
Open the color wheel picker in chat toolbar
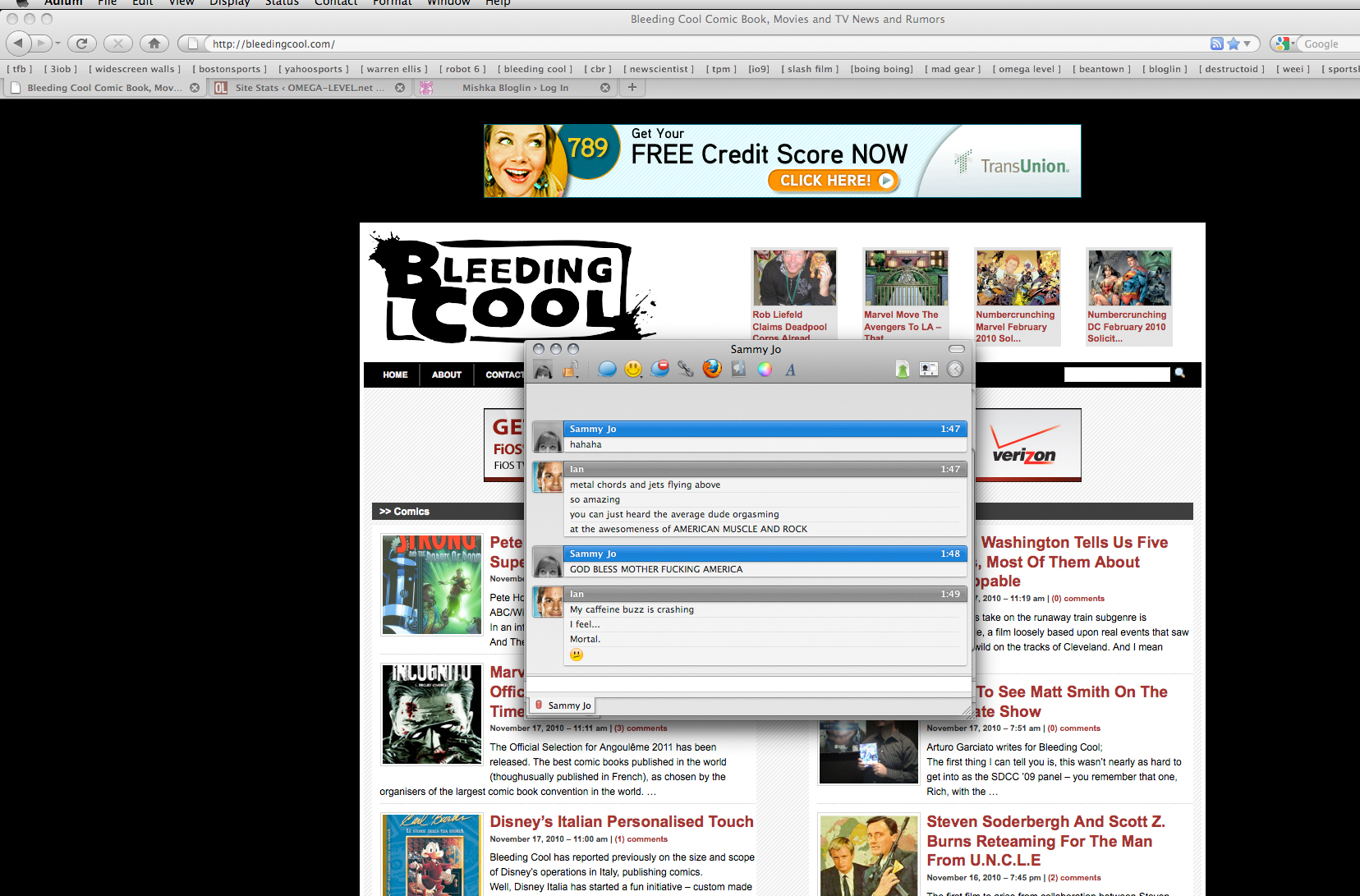click(765, 370)
